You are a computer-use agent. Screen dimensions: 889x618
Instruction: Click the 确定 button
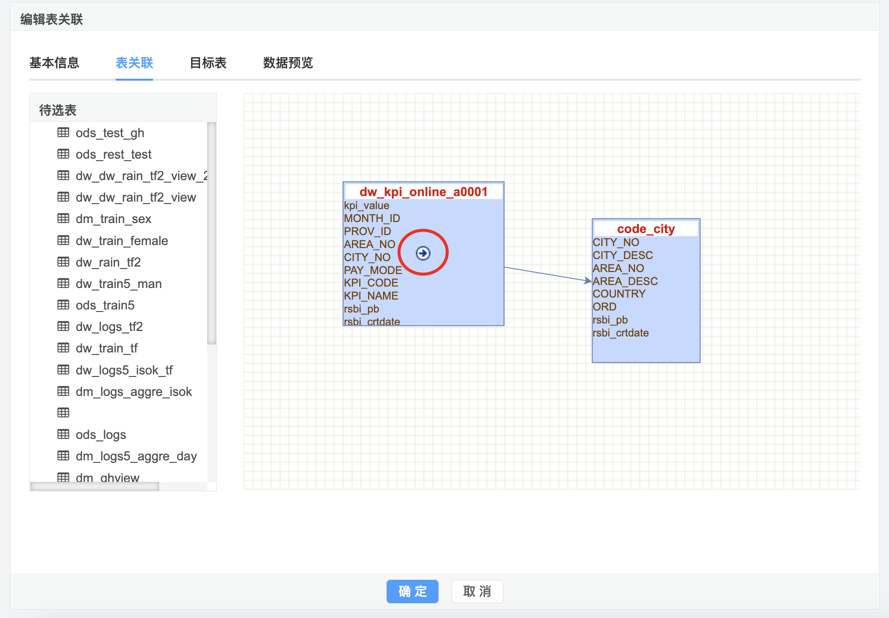tap(412, 591)
